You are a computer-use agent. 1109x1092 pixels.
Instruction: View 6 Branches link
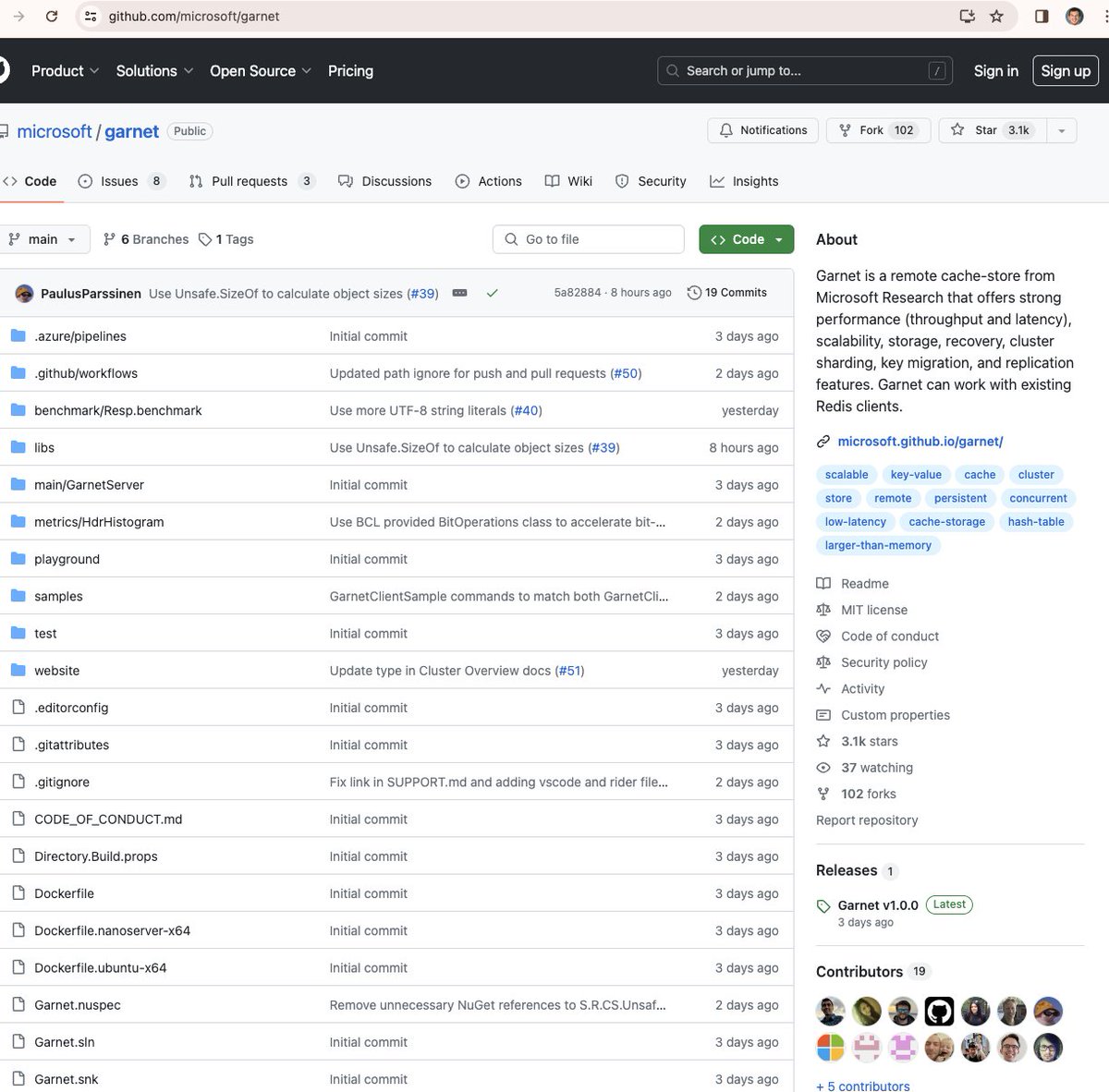point(146,239)
